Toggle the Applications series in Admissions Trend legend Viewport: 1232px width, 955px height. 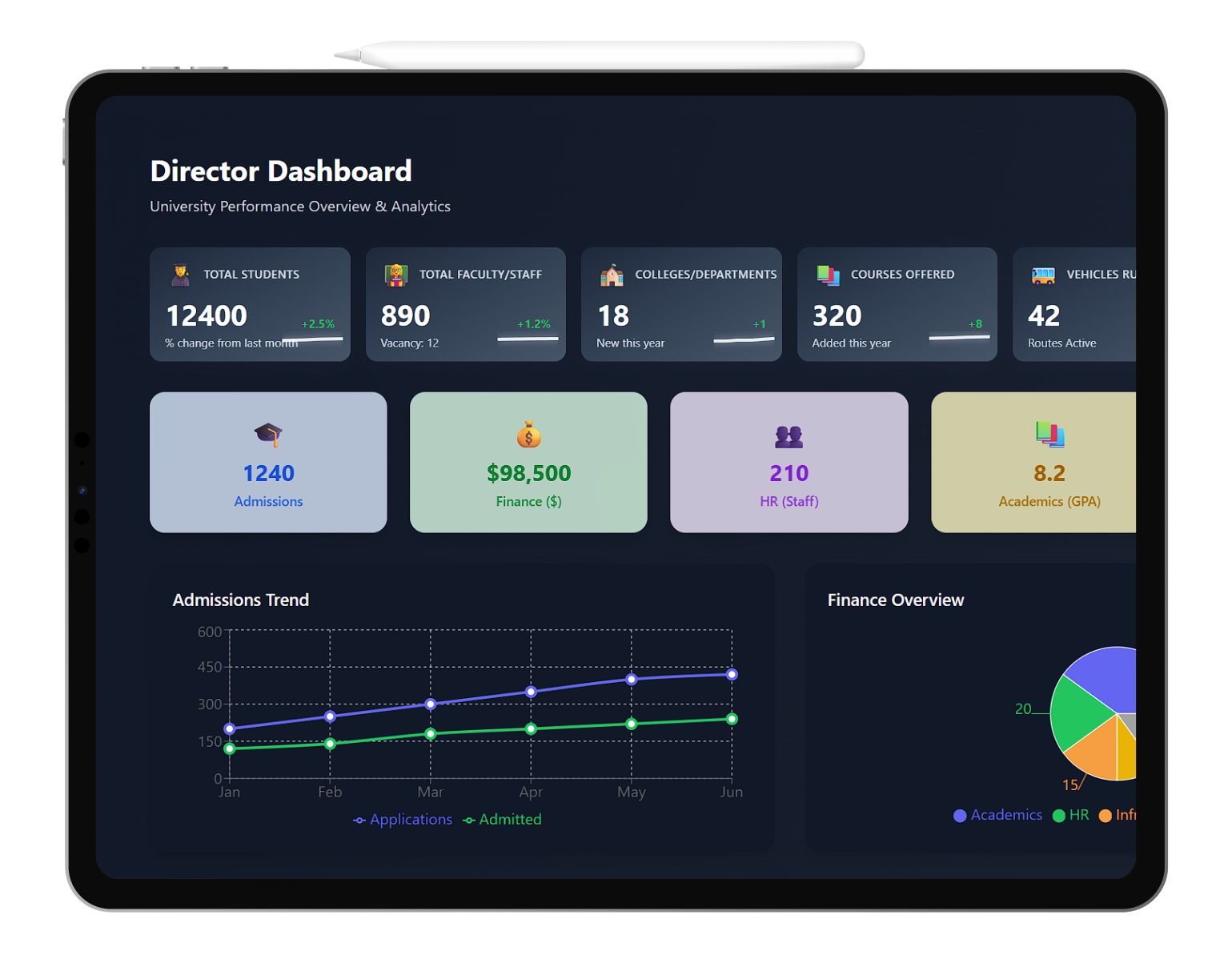pos(403,819)
